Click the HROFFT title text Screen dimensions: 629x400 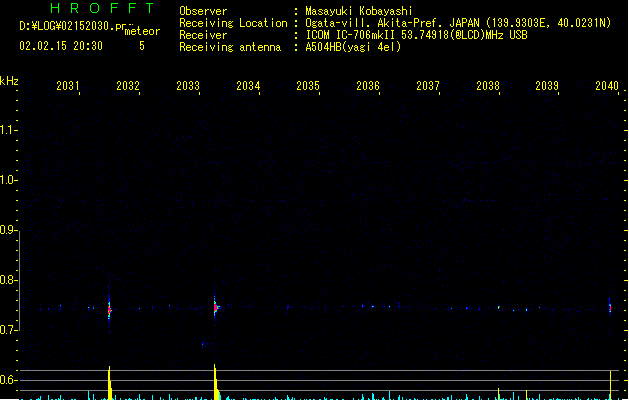pos(102,8)
